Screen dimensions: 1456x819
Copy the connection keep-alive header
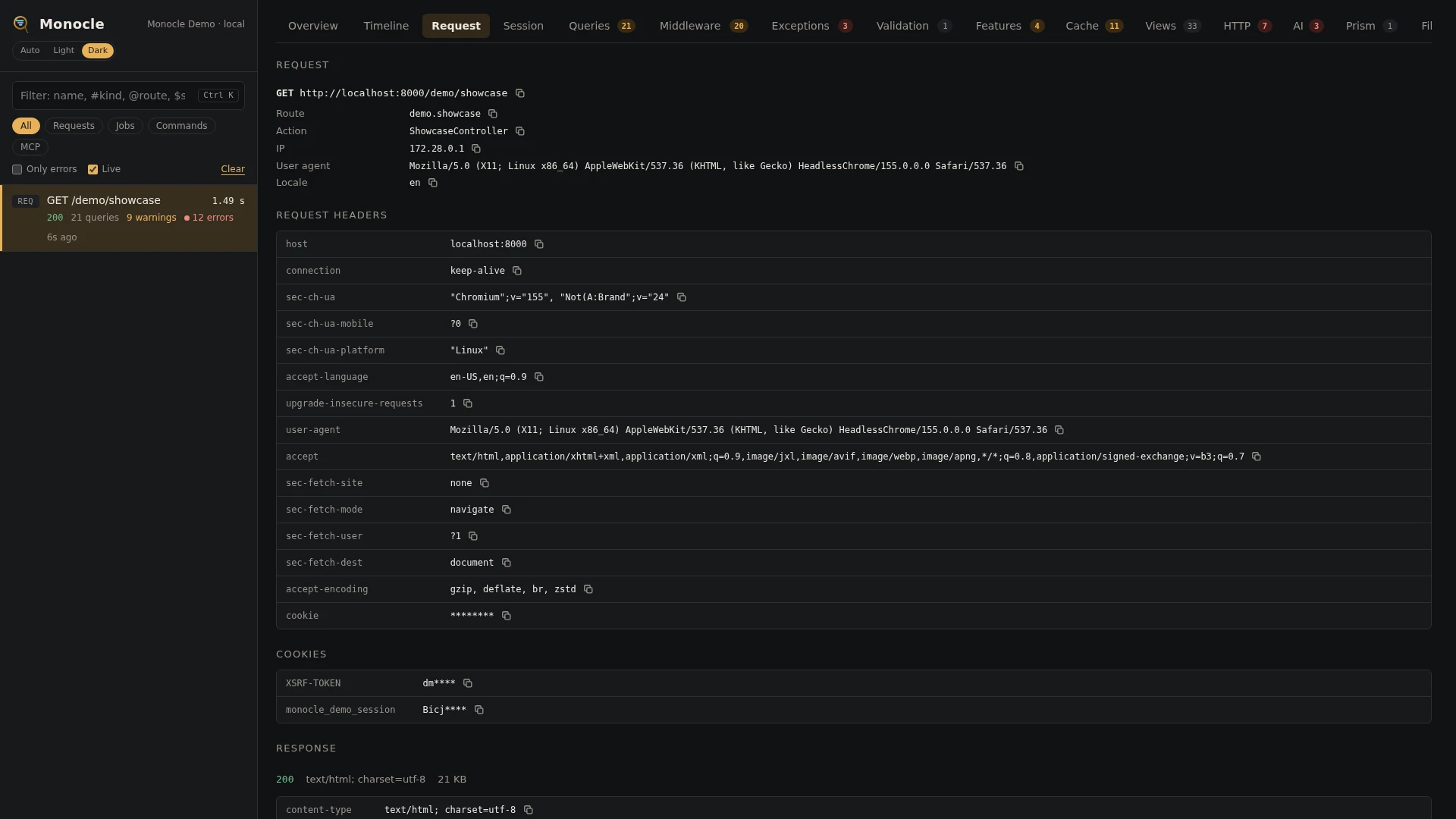pos(517,271)
